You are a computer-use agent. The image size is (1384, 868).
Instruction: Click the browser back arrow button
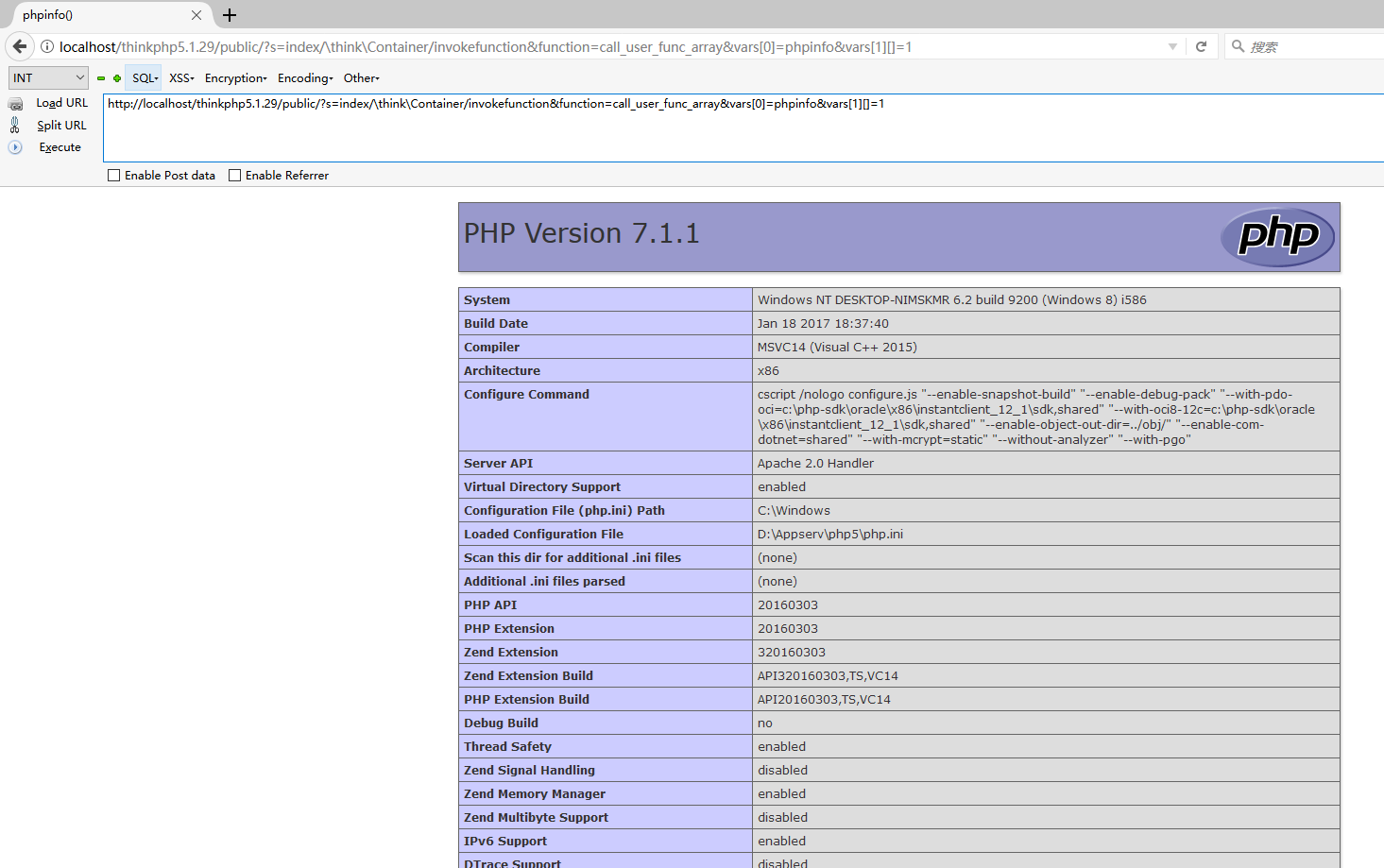(20, 46)
